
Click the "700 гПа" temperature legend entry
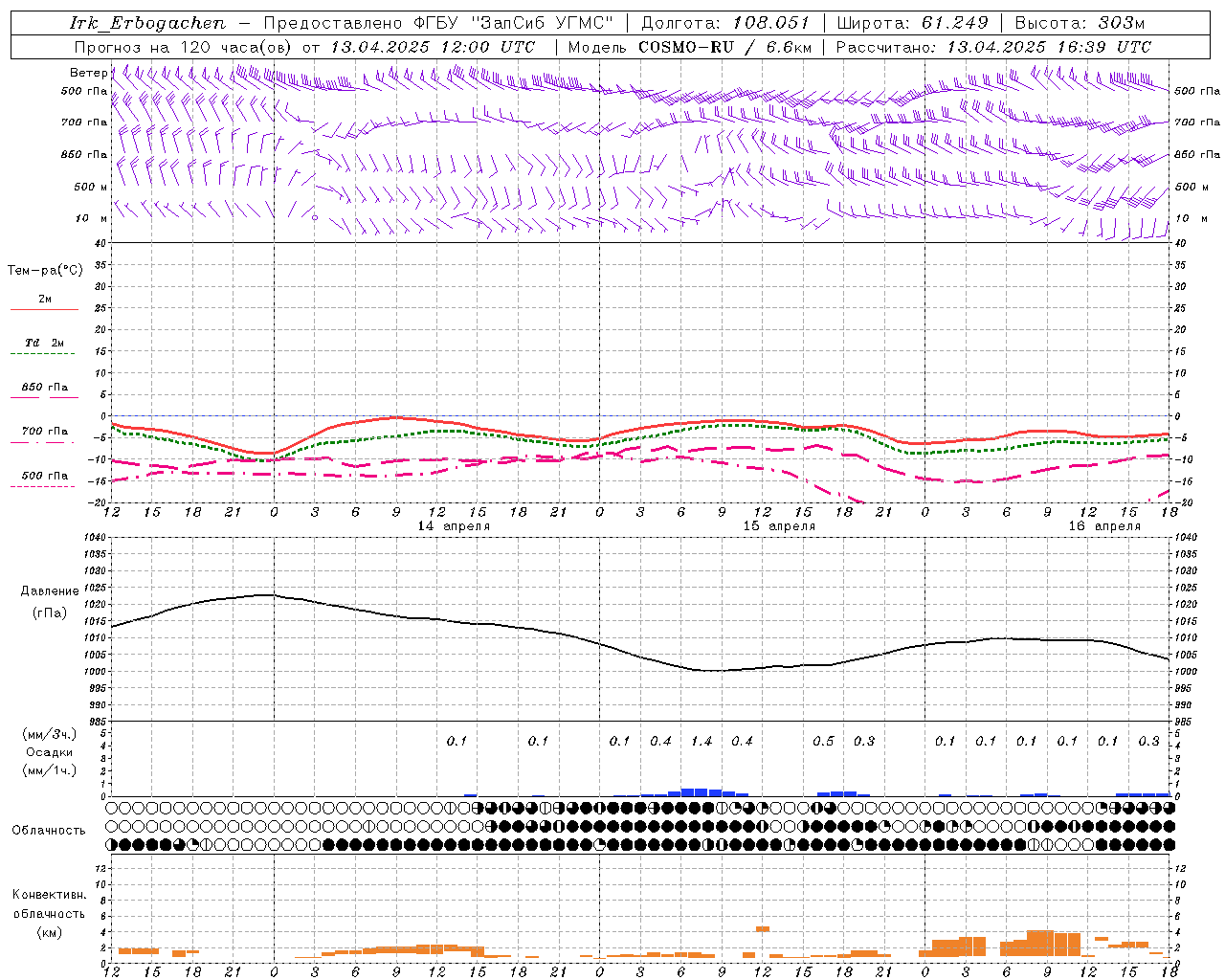click(x=44, y=431)
